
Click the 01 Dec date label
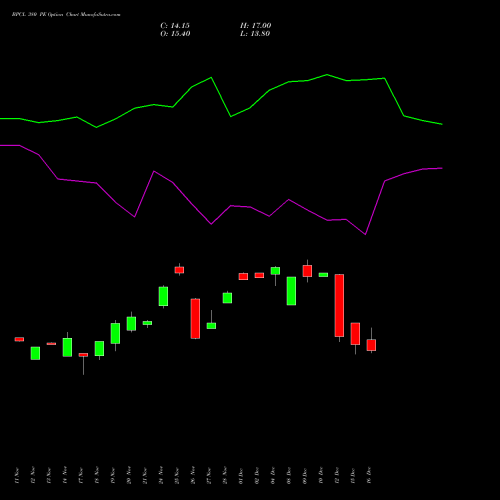click(x=241, y=476)
